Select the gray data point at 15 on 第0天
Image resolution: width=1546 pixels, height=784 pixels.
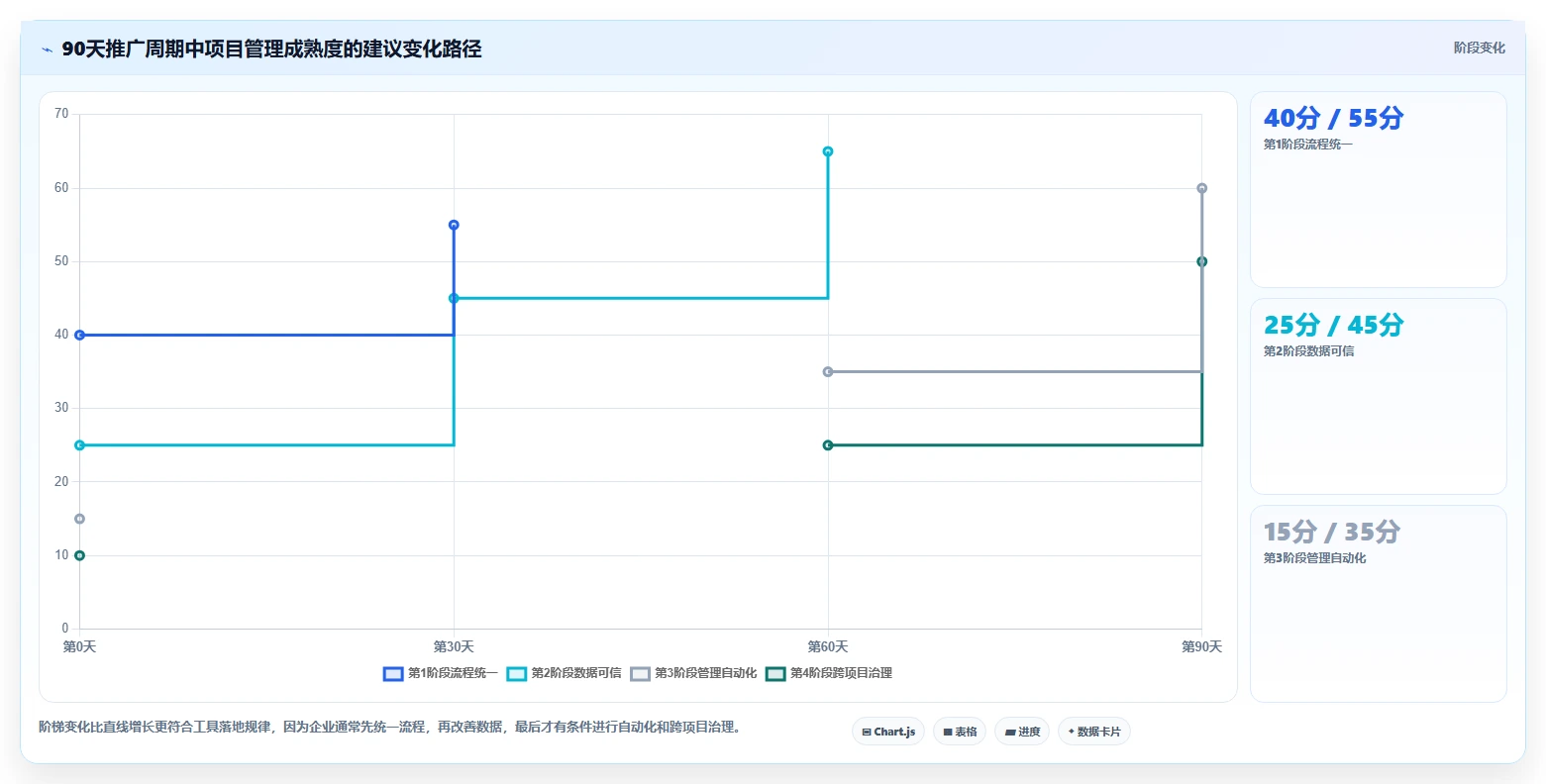(x=79, y=519)
